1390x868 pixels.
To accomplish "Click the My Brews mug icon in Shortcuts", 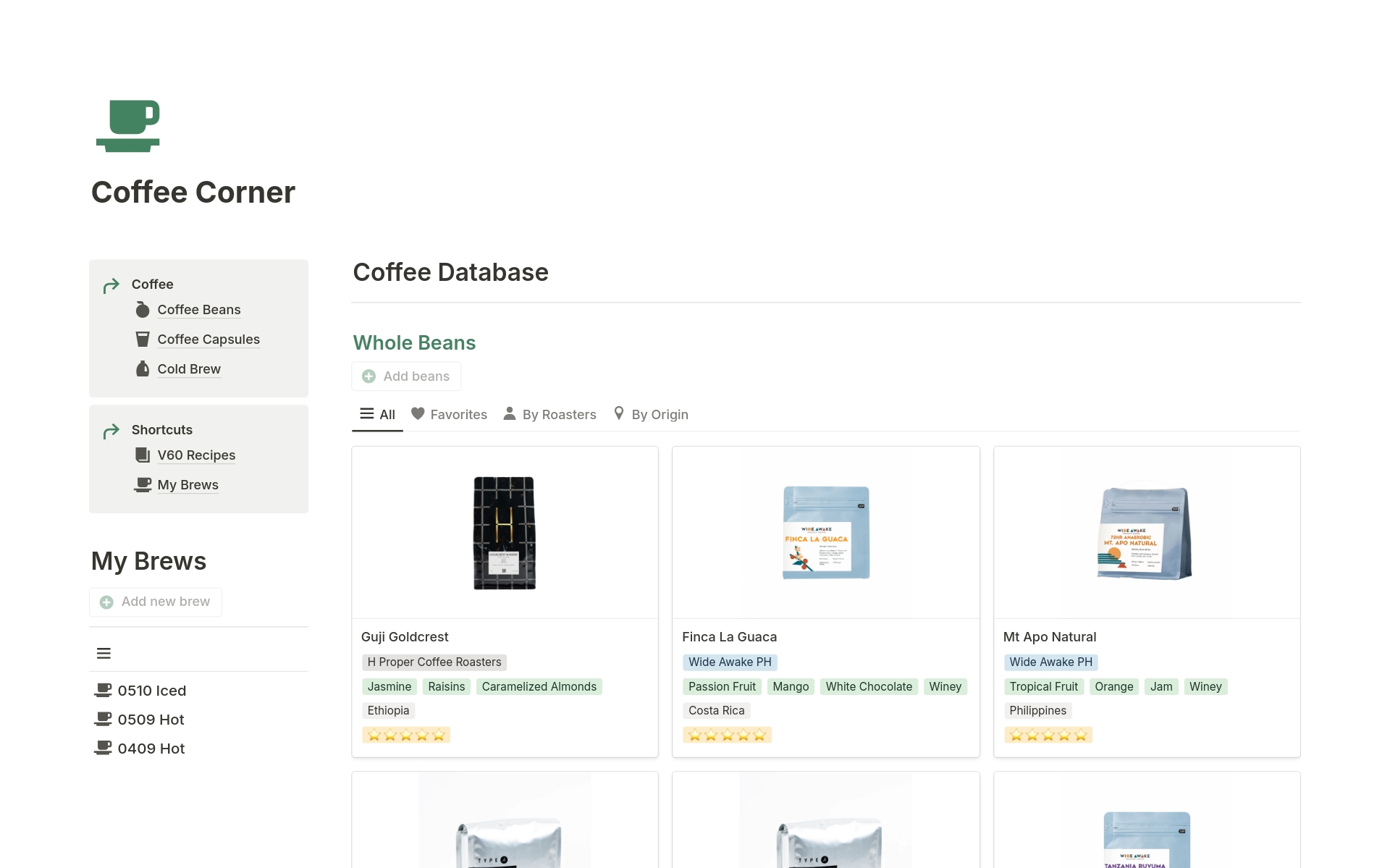I will [143, 485].
